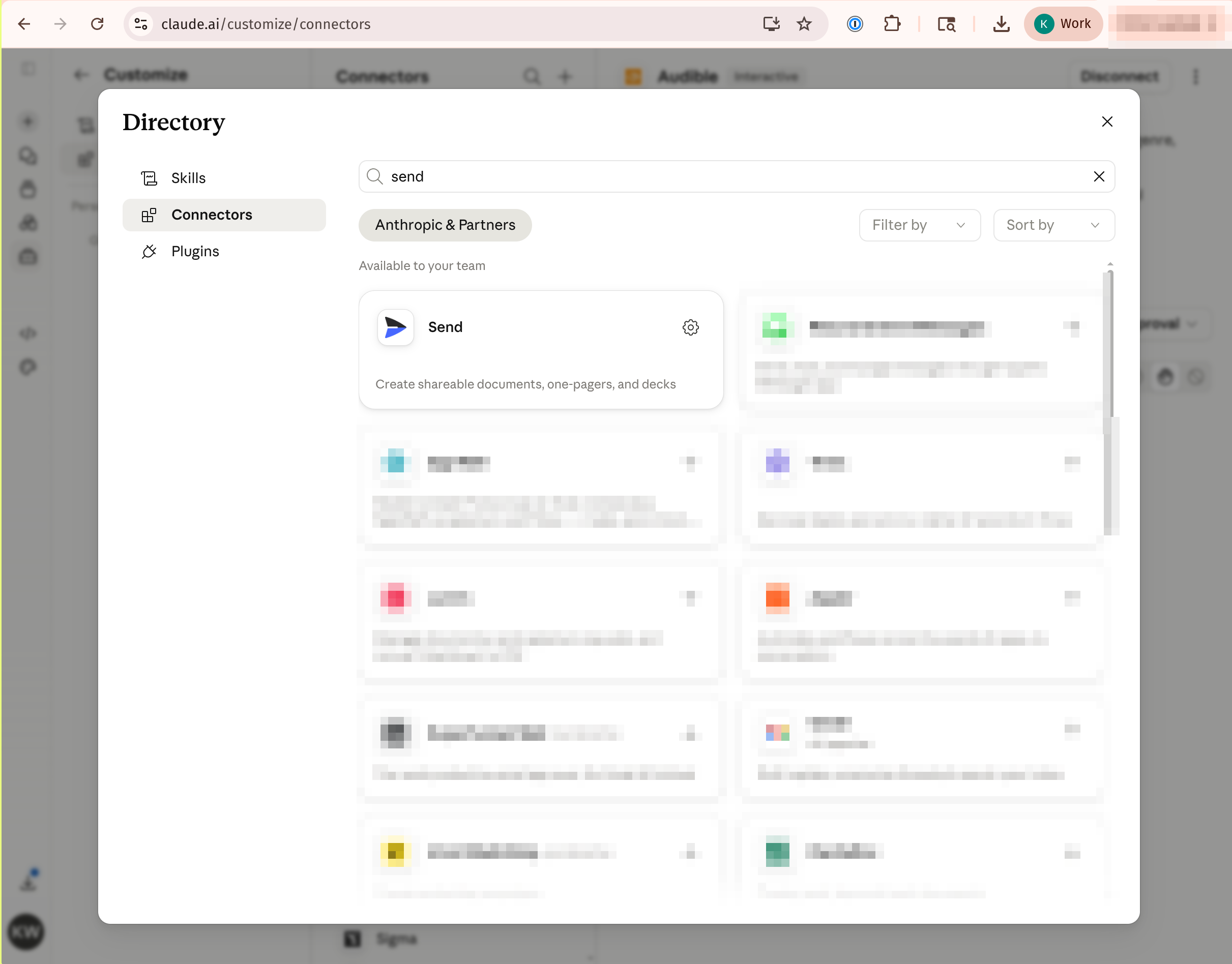The image size is (1232, 964).
Task: Open the tab search icon
Action: 946,24
